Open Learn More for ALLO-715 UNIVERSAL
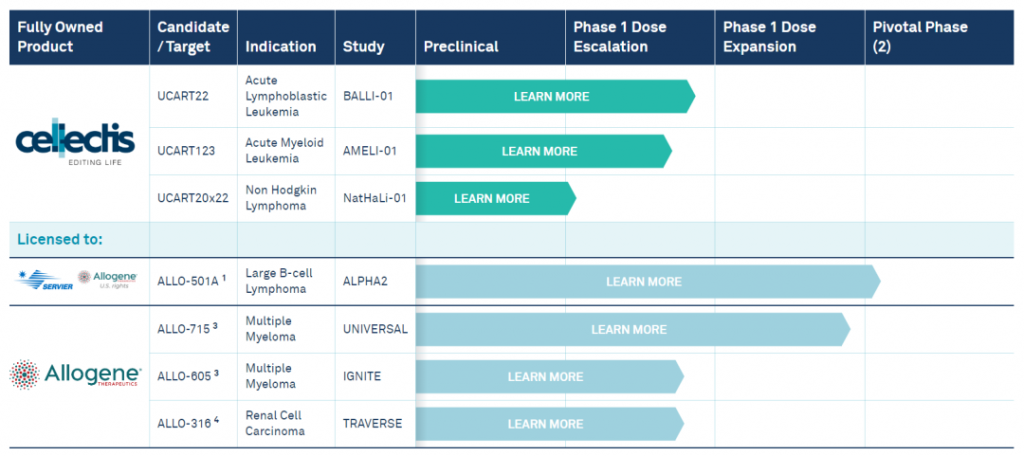The height and width of the screenshot is (456, 1024). point(629,329)
